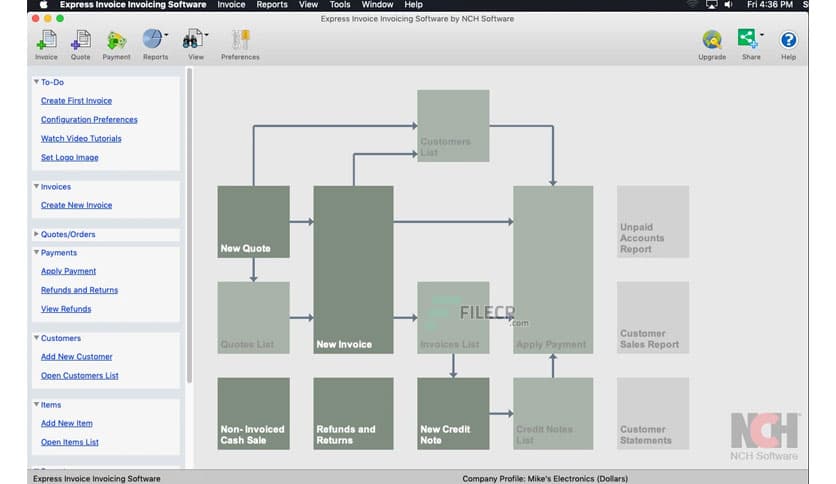Click the Quote toolbar icon

click(x=80, y=42)
